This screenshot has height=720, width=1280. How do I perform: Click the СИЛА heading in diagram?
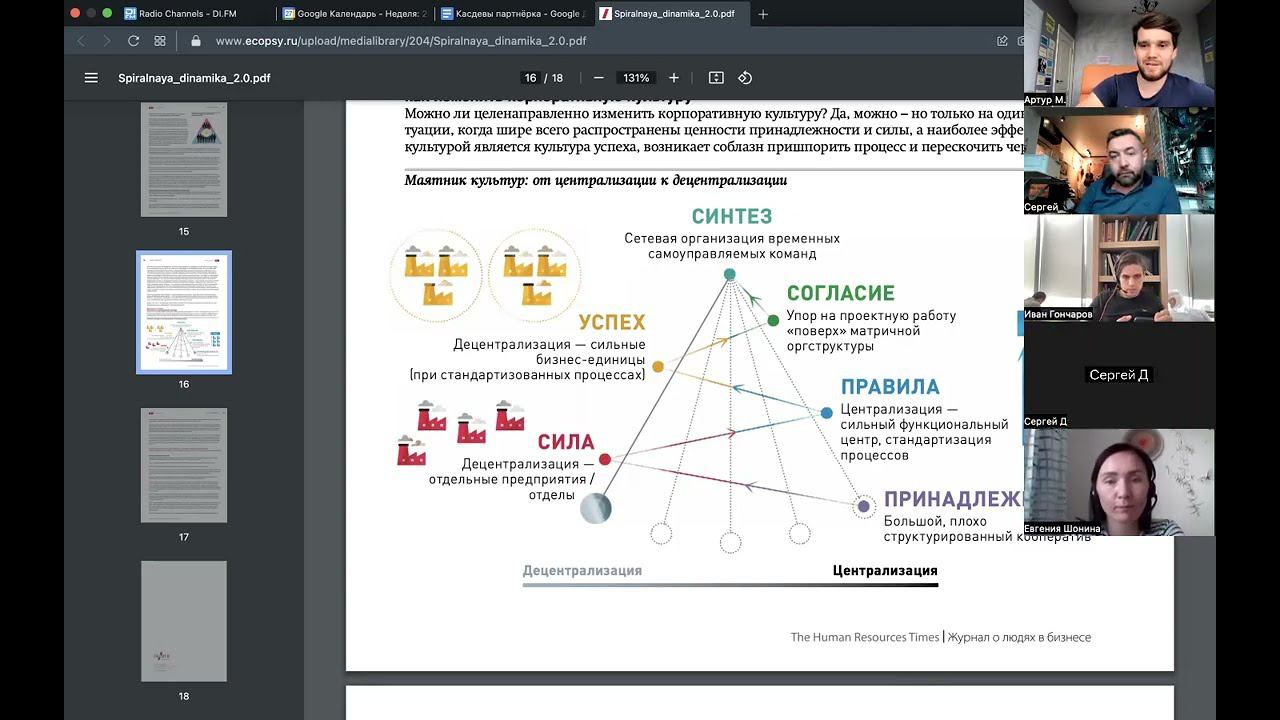click(566, 442)
